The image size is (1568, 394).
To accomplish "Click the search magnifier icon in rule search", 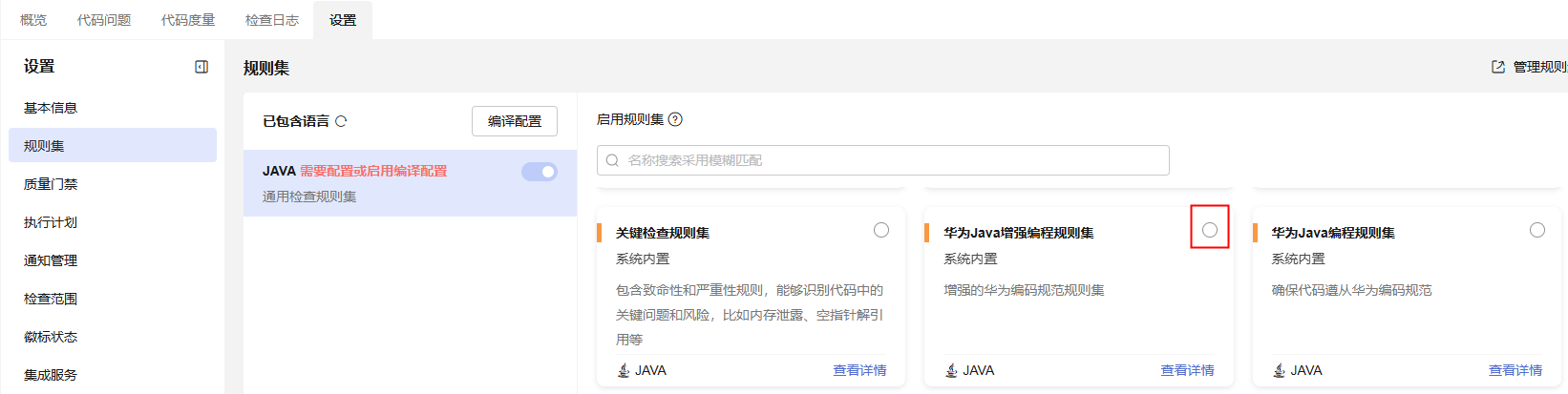I will (x=612, y=160).
